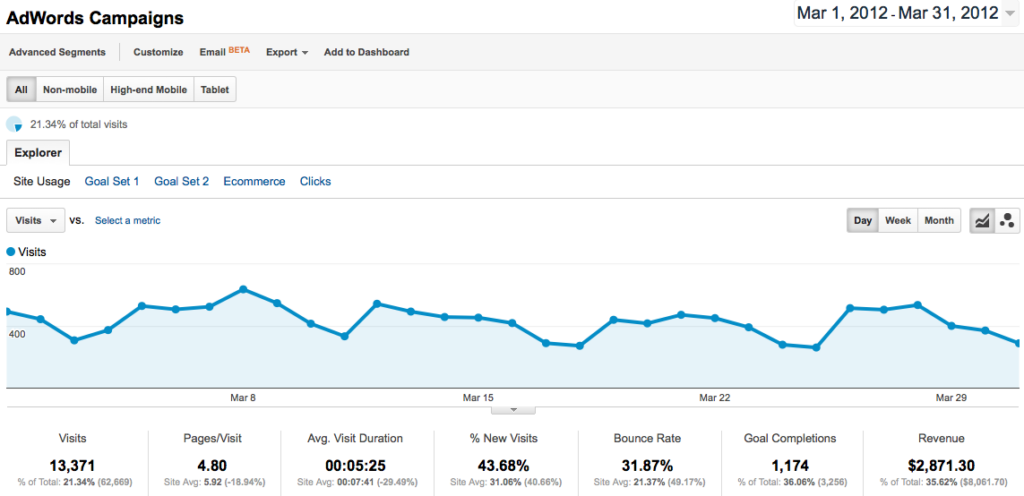Viewport: 1024px width, 496px height.
Task: Switch to Goal Set 2 view
Action: [182, 181]
